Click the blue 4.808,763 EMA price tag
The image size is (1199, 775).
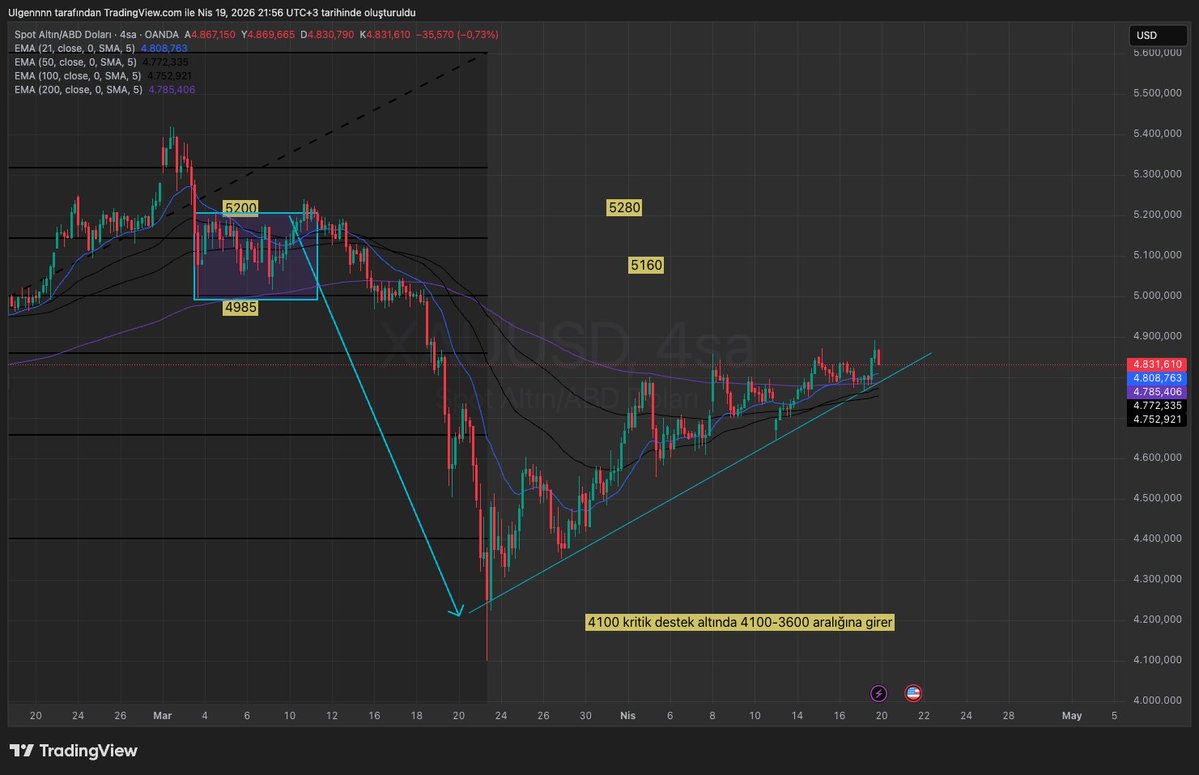[x=1157, y=378]
